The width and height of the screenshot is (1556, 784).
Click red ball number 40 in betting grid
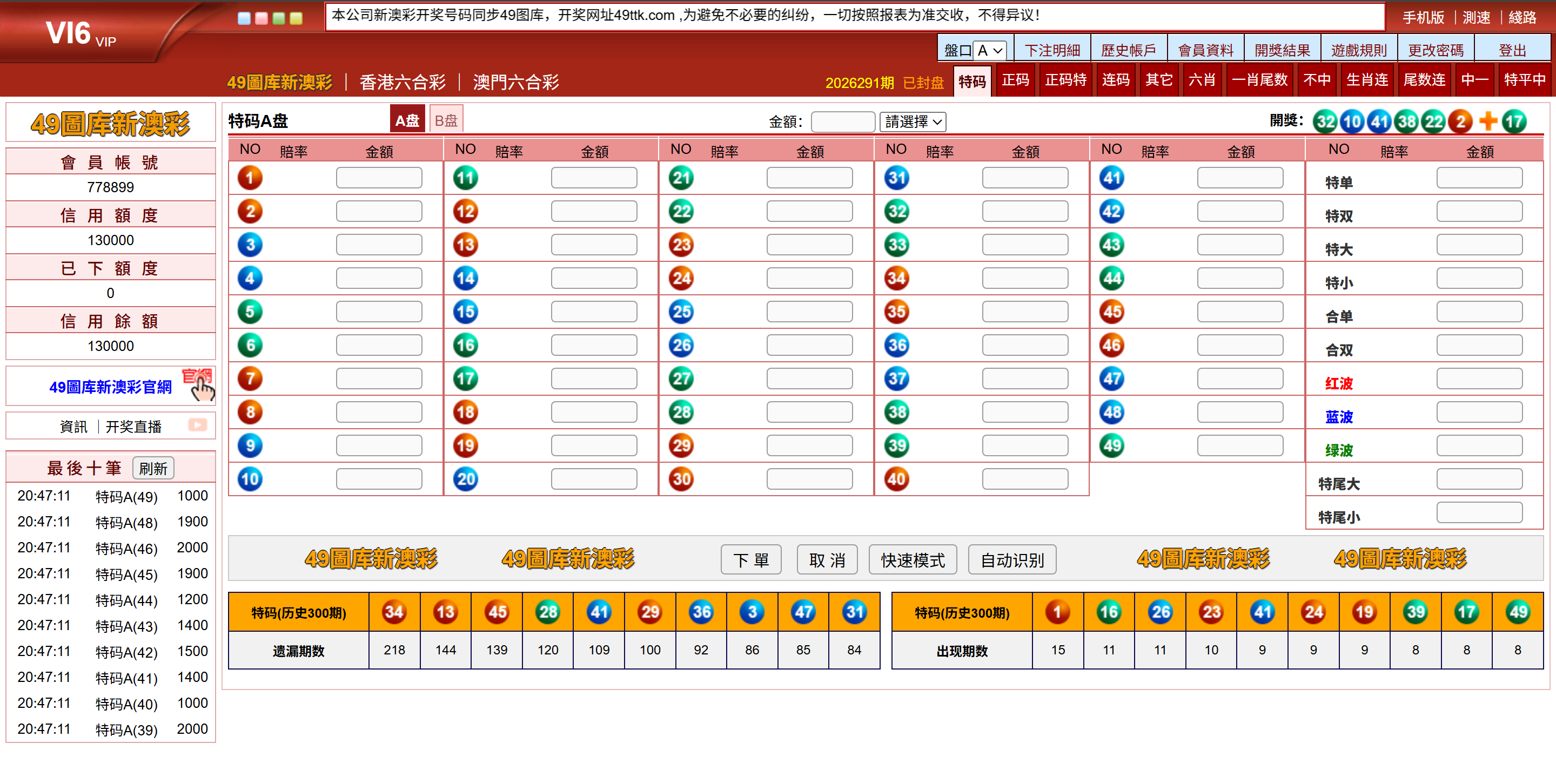click(x=896, y=479)
